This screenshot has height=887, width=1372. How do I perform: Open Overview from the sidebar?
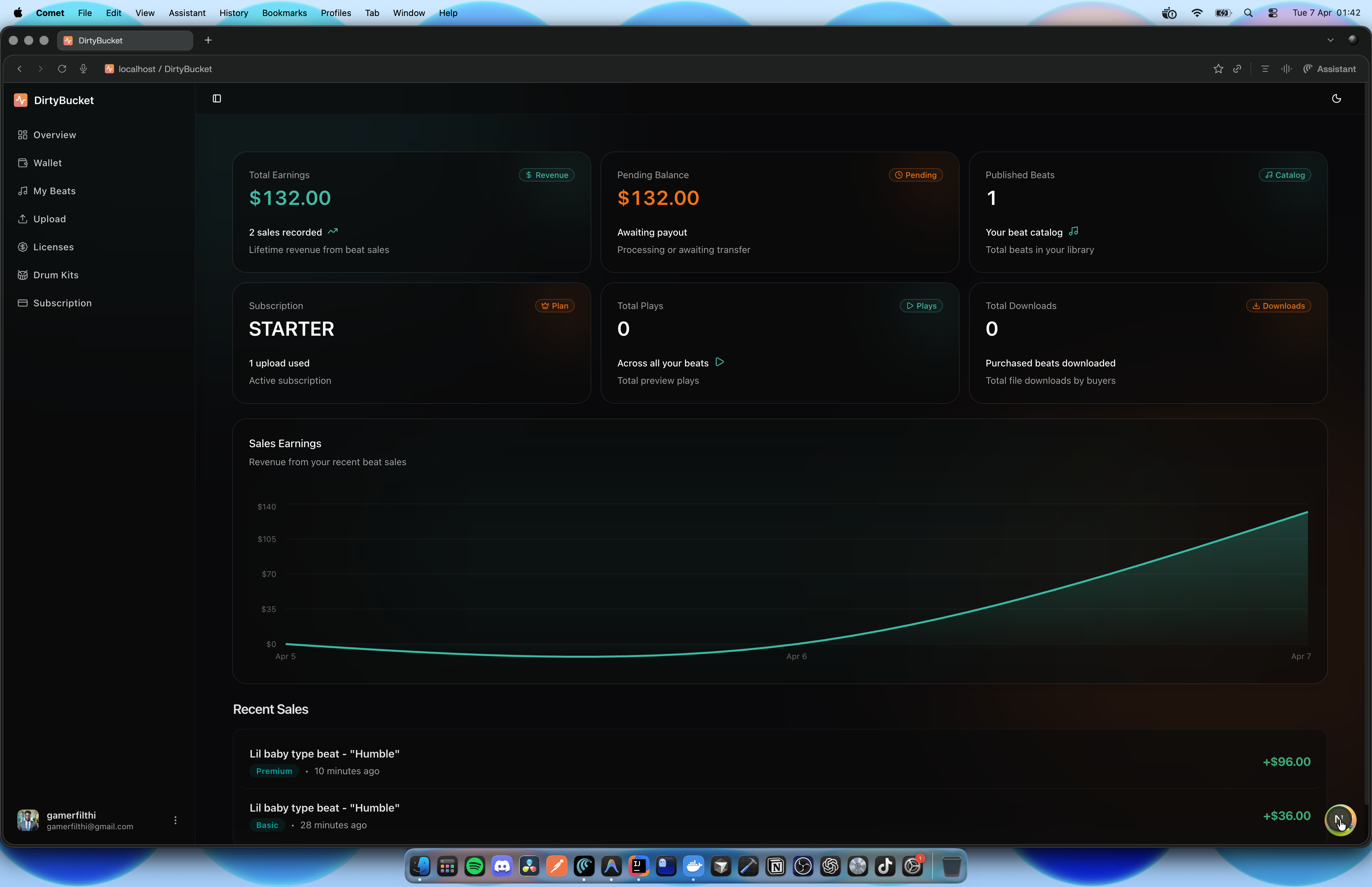click(55, 135)
